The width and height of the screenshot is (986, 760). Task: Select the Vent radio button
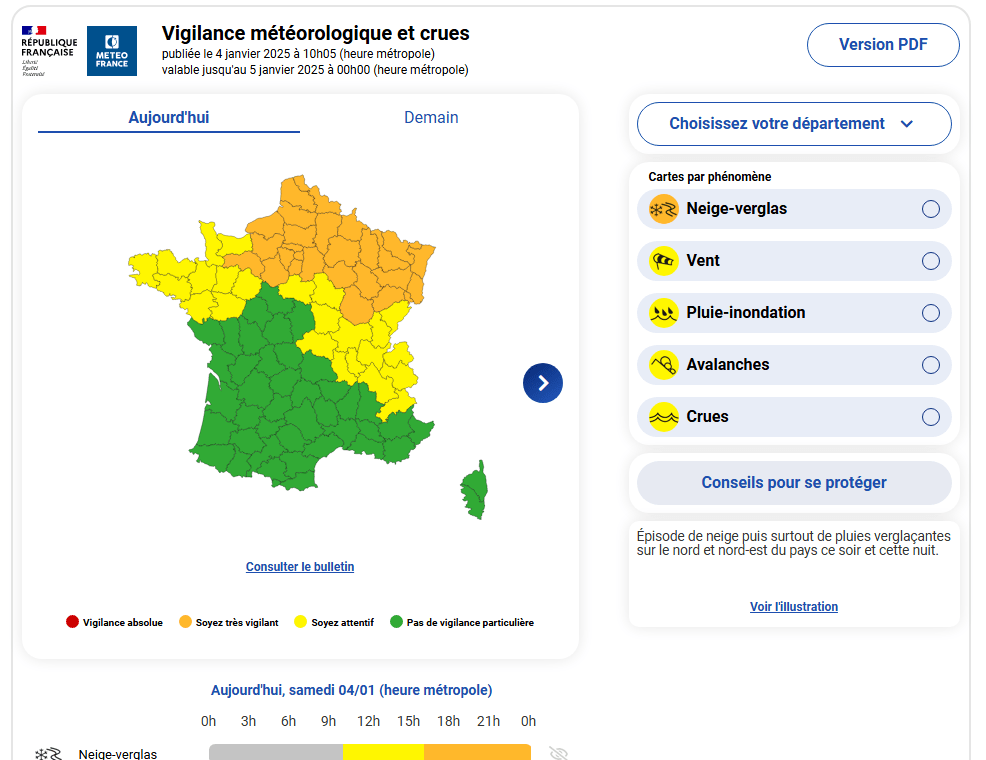(931, 261)
